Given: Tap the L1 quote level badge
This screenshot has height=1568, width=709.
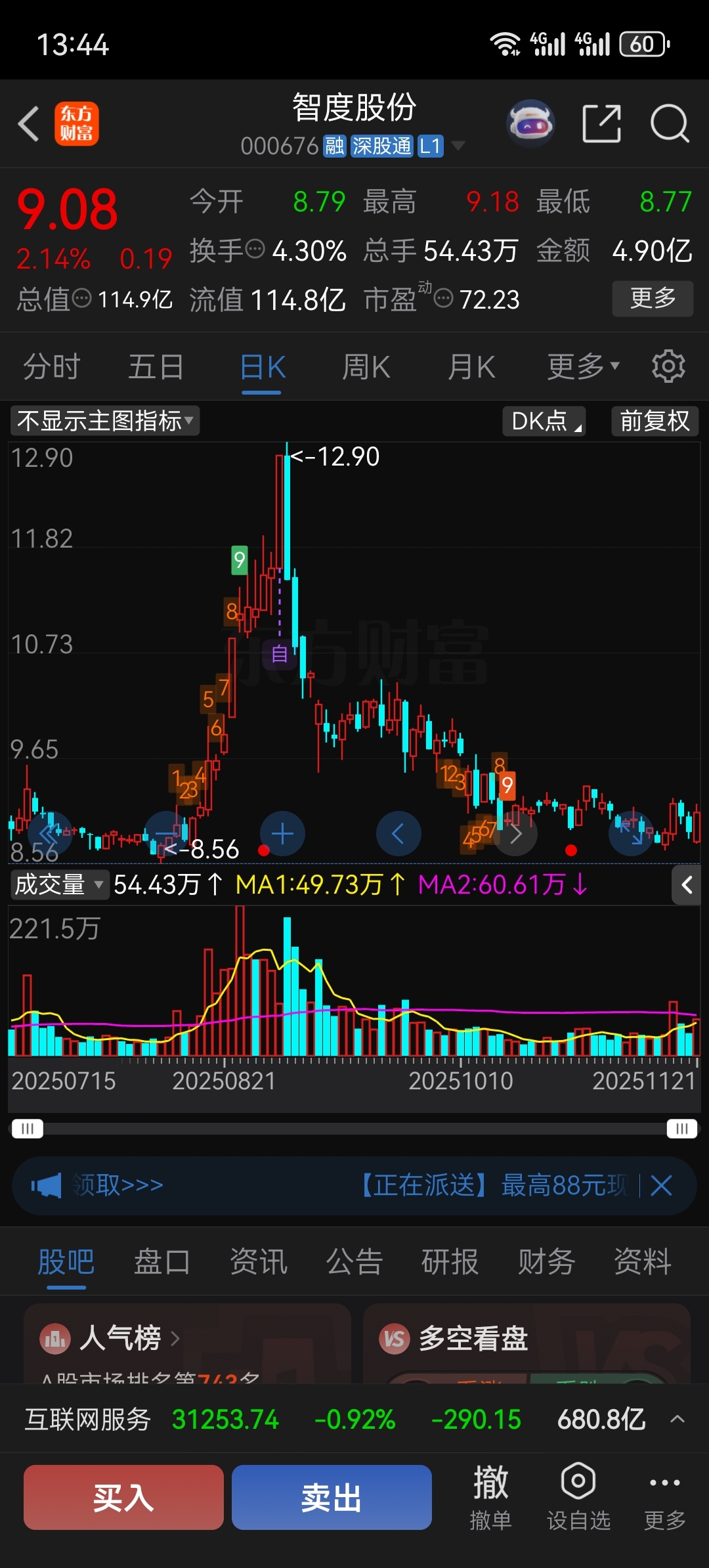Looking at the screenshot, I should 430,146.
